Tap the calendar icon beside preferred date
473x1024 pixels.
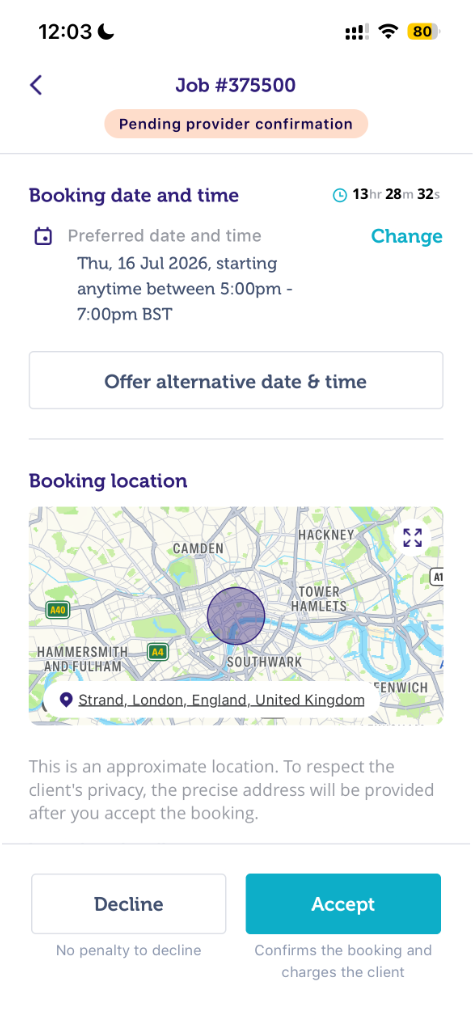(43, 236)
